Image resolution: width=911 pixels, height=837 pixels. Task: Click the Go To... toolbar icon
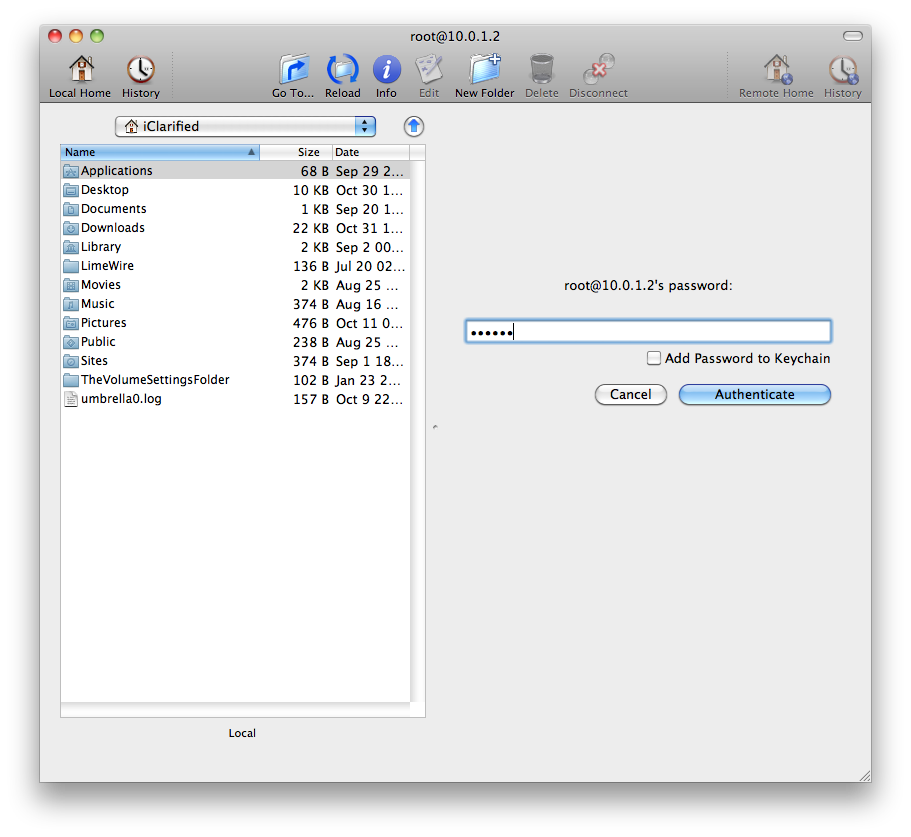(x=293, y=71)
